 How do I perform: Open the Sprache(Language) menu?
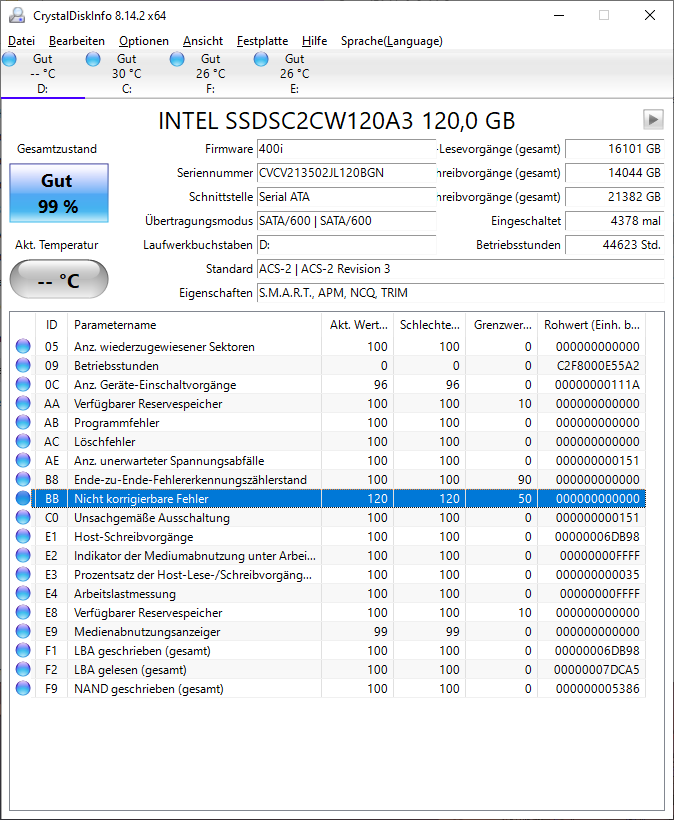[x=392, y=41]
